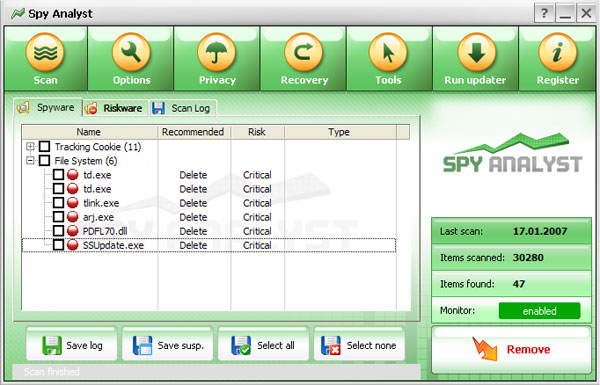Expand the Tracking Cookie tree node
Viewport: 600px width, 385px height.
pyautogui.click(x=30, y=146)
